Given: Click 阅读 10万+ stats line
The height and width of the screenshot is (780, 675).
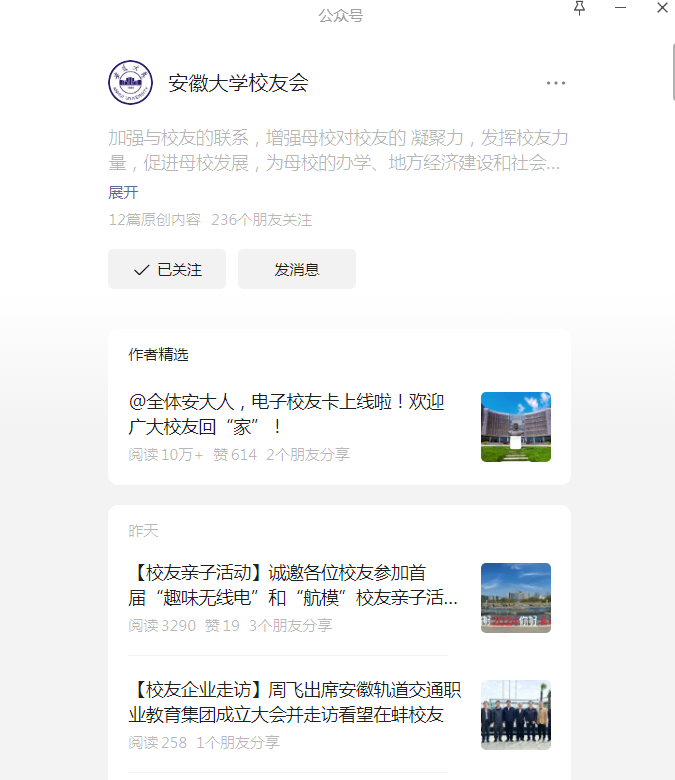Looking at the screenshot, I should point(166,454).
